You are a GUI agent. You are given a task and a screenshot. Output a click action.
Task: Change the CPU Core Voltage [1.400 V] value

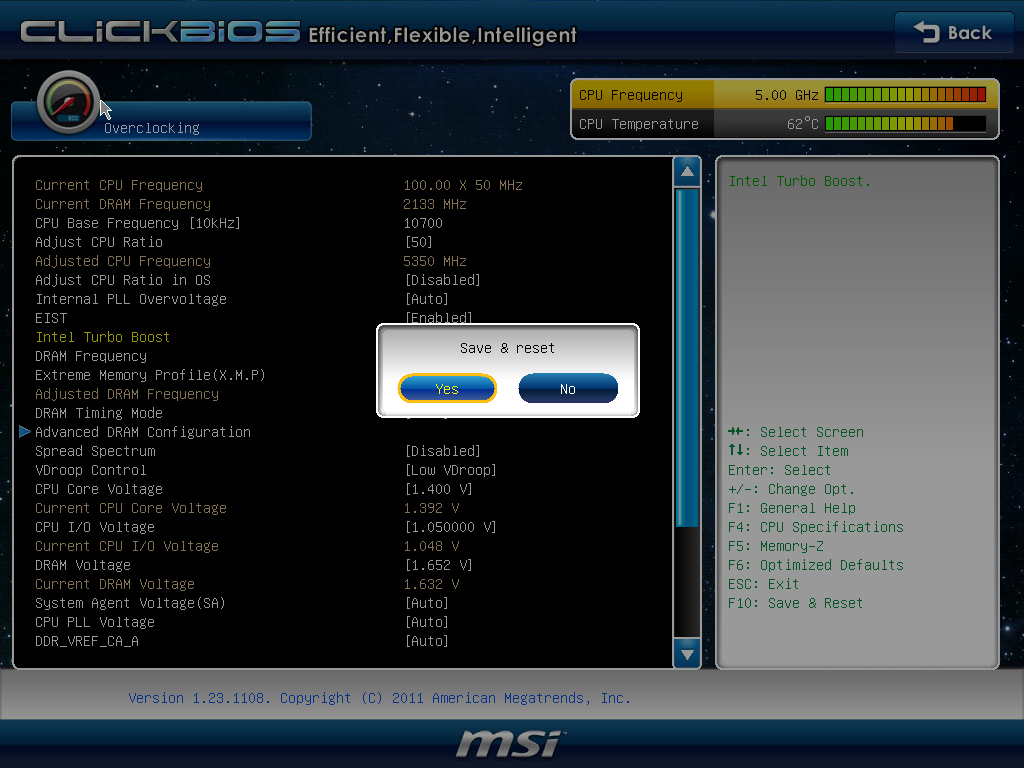(439, 489)
